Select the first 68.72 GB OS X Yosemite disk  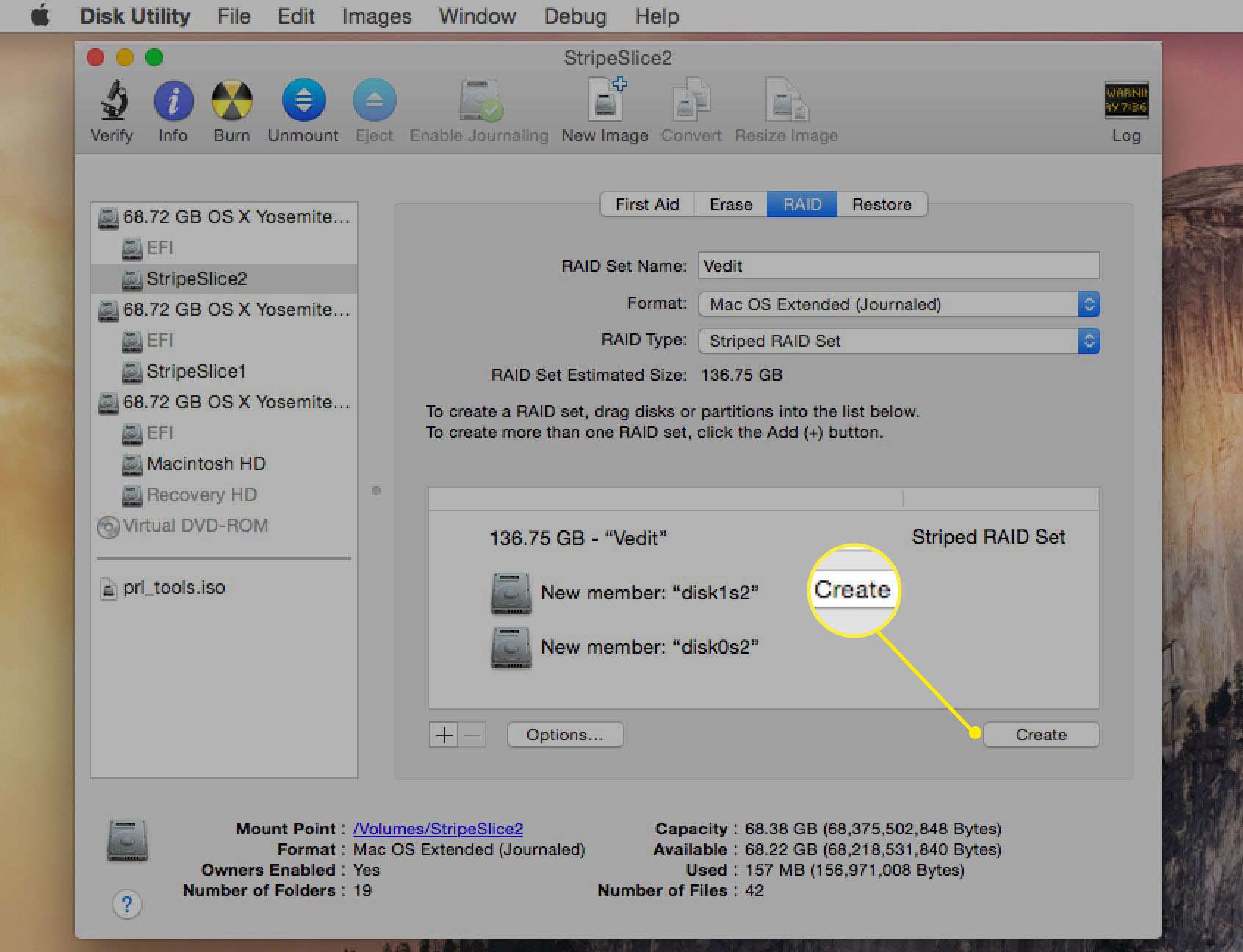(224, 217)
